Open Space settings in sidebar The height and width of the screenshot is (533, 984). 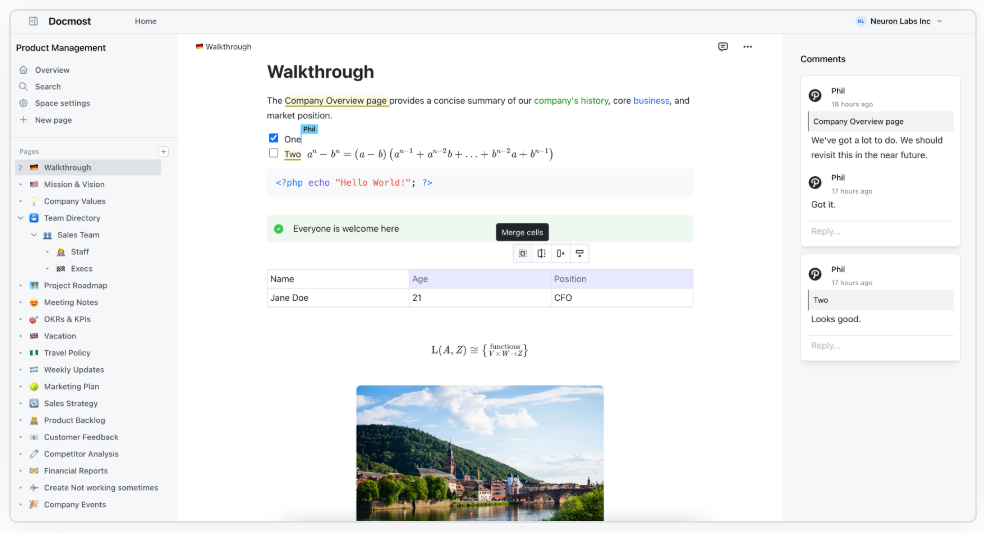[x=62, y=104]
